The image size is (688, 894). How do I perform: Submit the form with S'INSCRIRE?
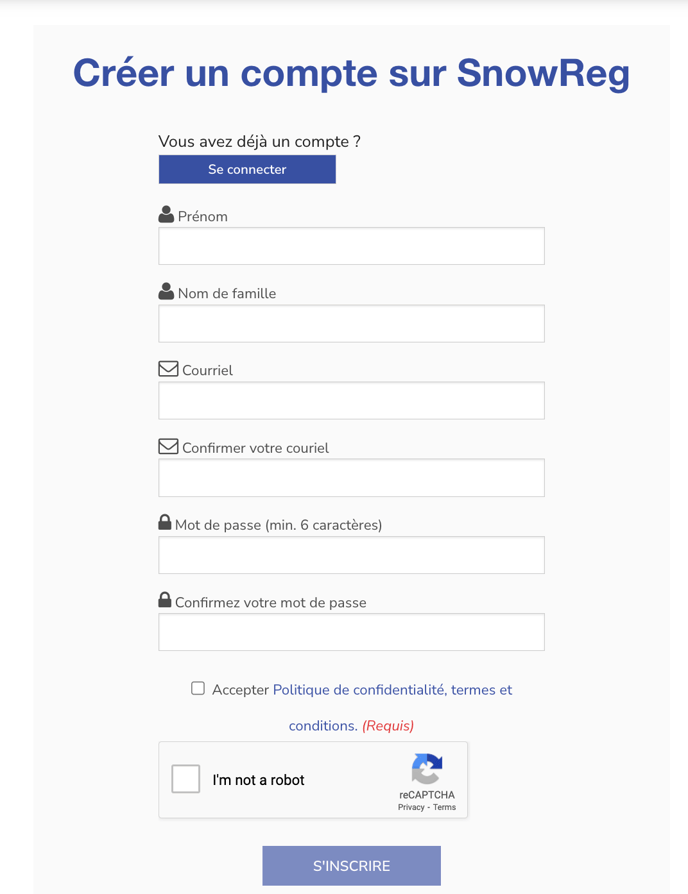tap(352, 865)
